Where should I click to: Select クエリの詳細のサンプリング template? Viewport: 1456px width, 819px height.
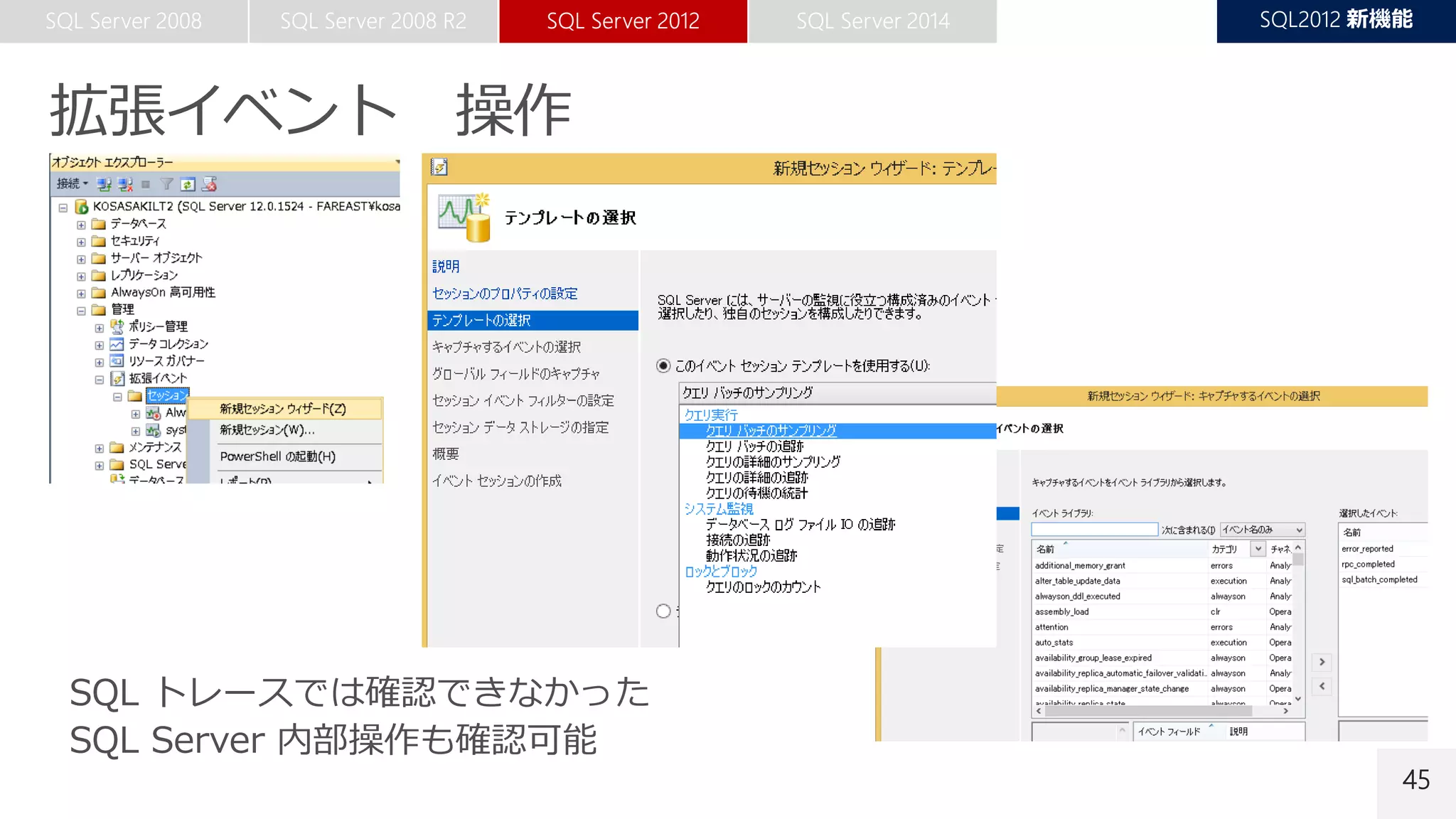pos(773,462)
